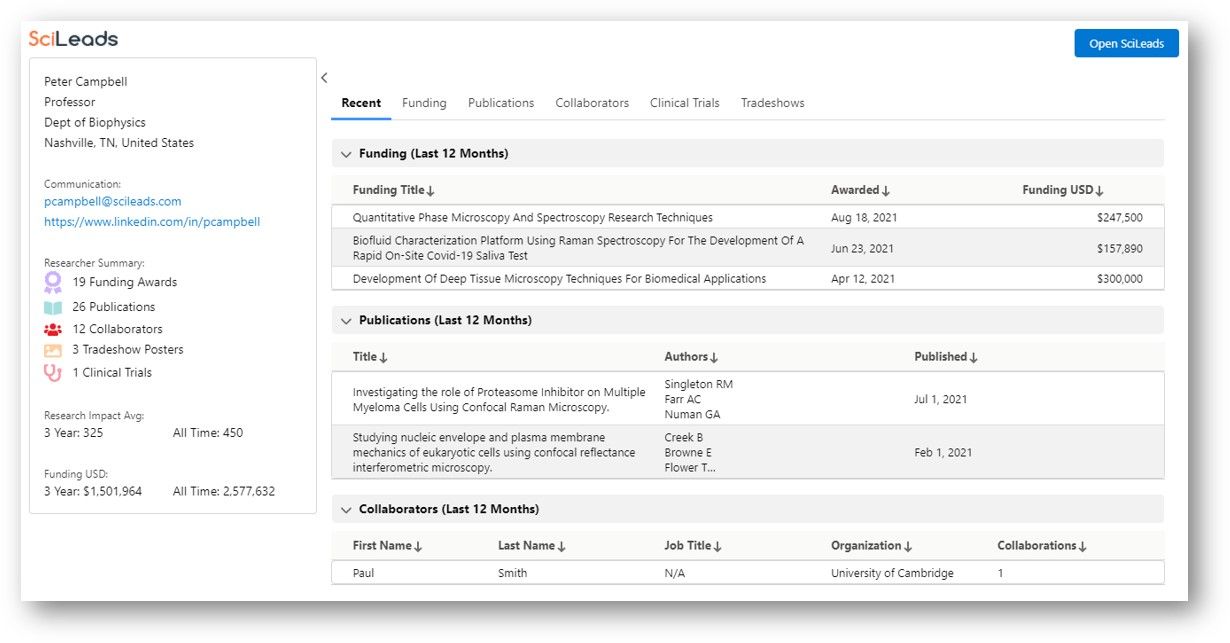Open the Clinical Trials tab
Viewport: 1230px width, 643px height.
click(x=684, y=103)
